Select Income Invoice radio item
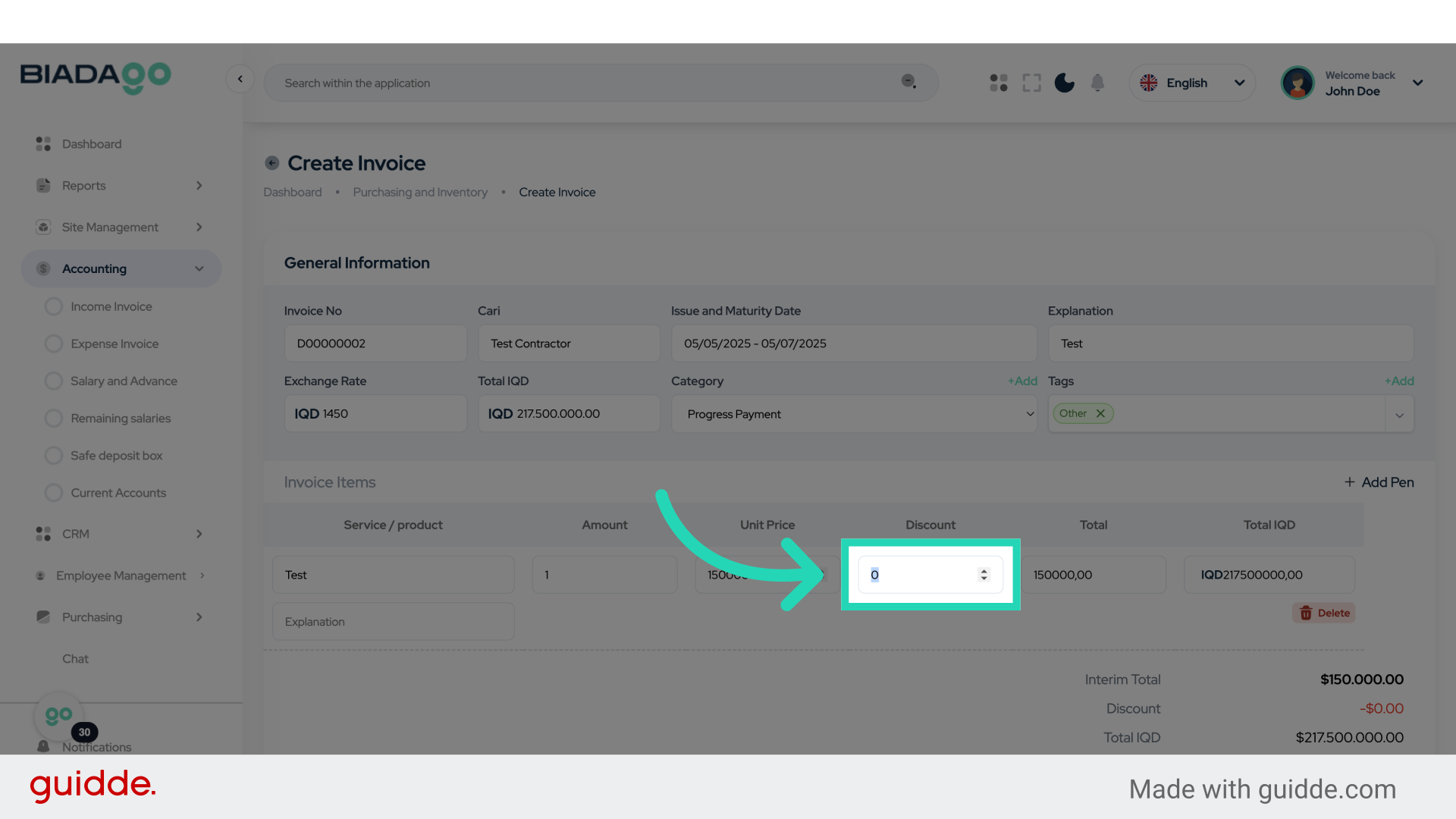 (54, 306)
